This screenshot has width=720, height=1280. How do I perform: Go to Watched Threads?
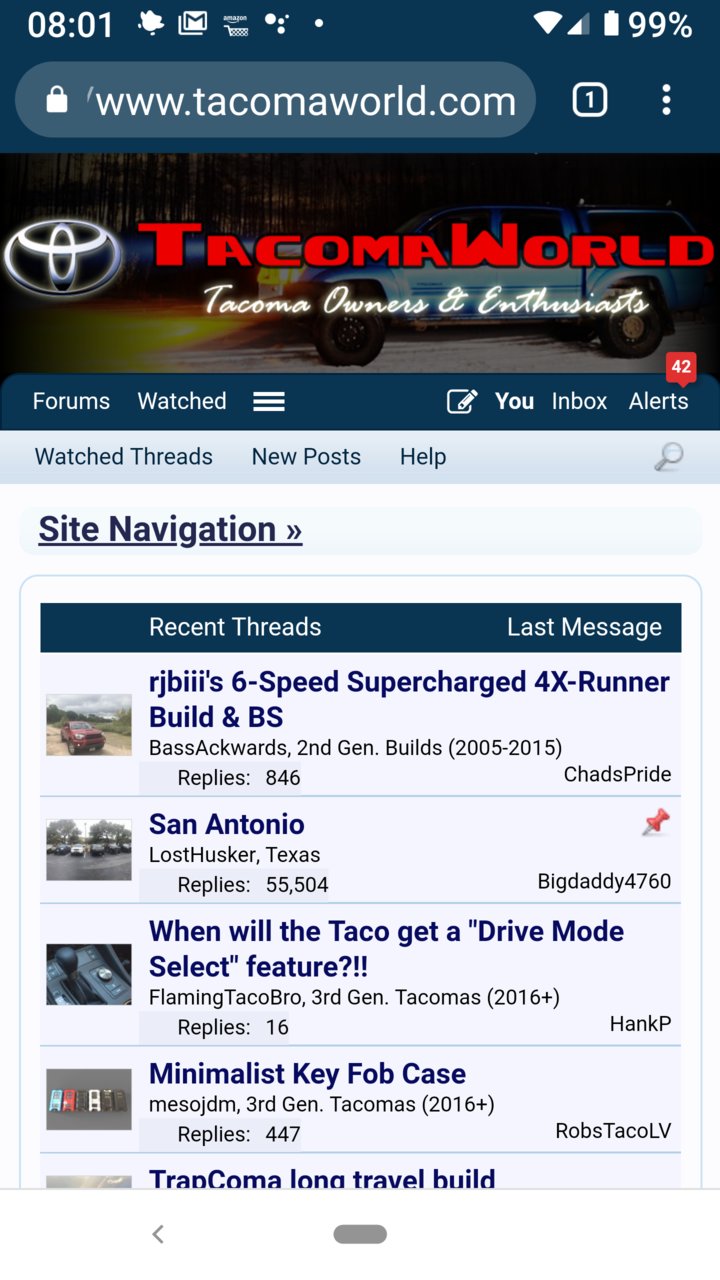[x=124, y=457]
